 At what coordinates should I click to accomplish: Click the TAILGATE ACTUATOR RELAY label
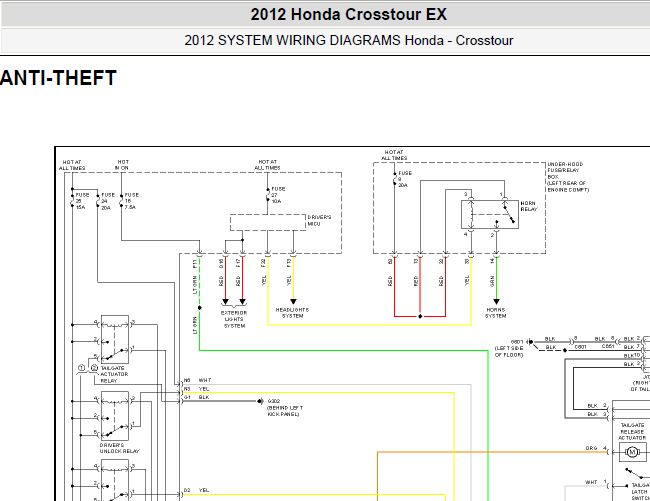click(x=114, y=374)
